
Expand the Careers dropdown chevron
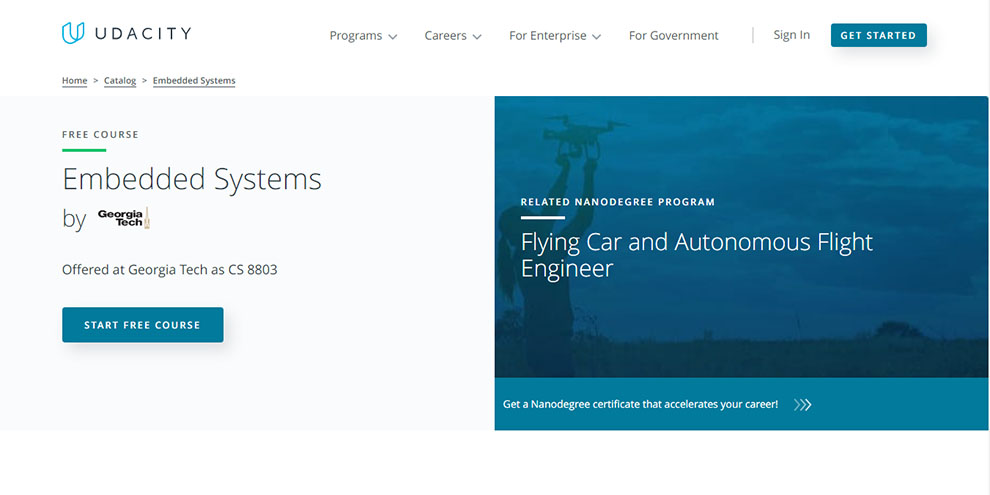[x=477, y=37]
